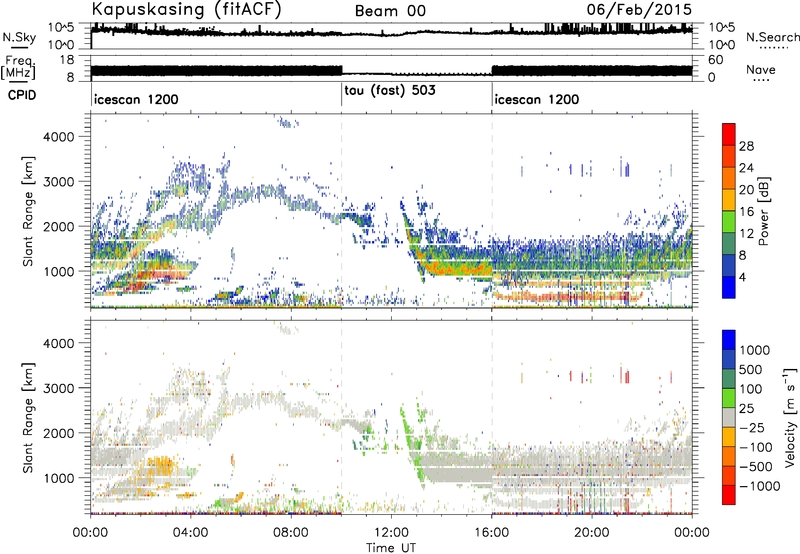Pick the grey middle segment of velocity colorbar
This screenshot has height=554, width=800.
(x=729, y=418)
